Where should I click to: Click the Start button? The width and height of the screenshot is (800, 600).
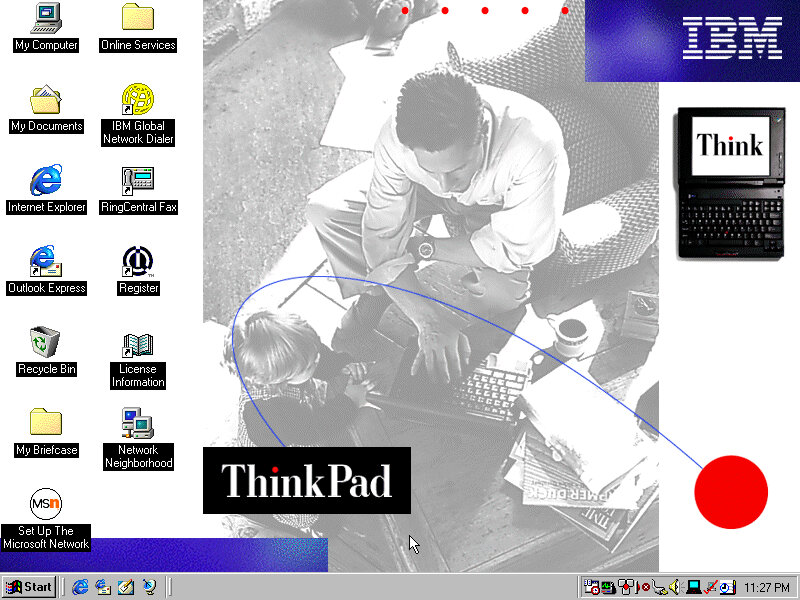(x=29, y=587)
